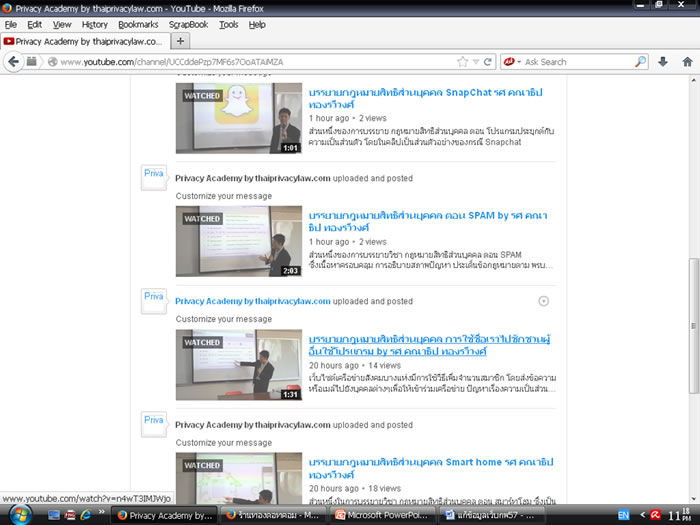Screen dimensions: 700x525
Task: Open a new tab with plus button
Action: [x=180, y=41]
